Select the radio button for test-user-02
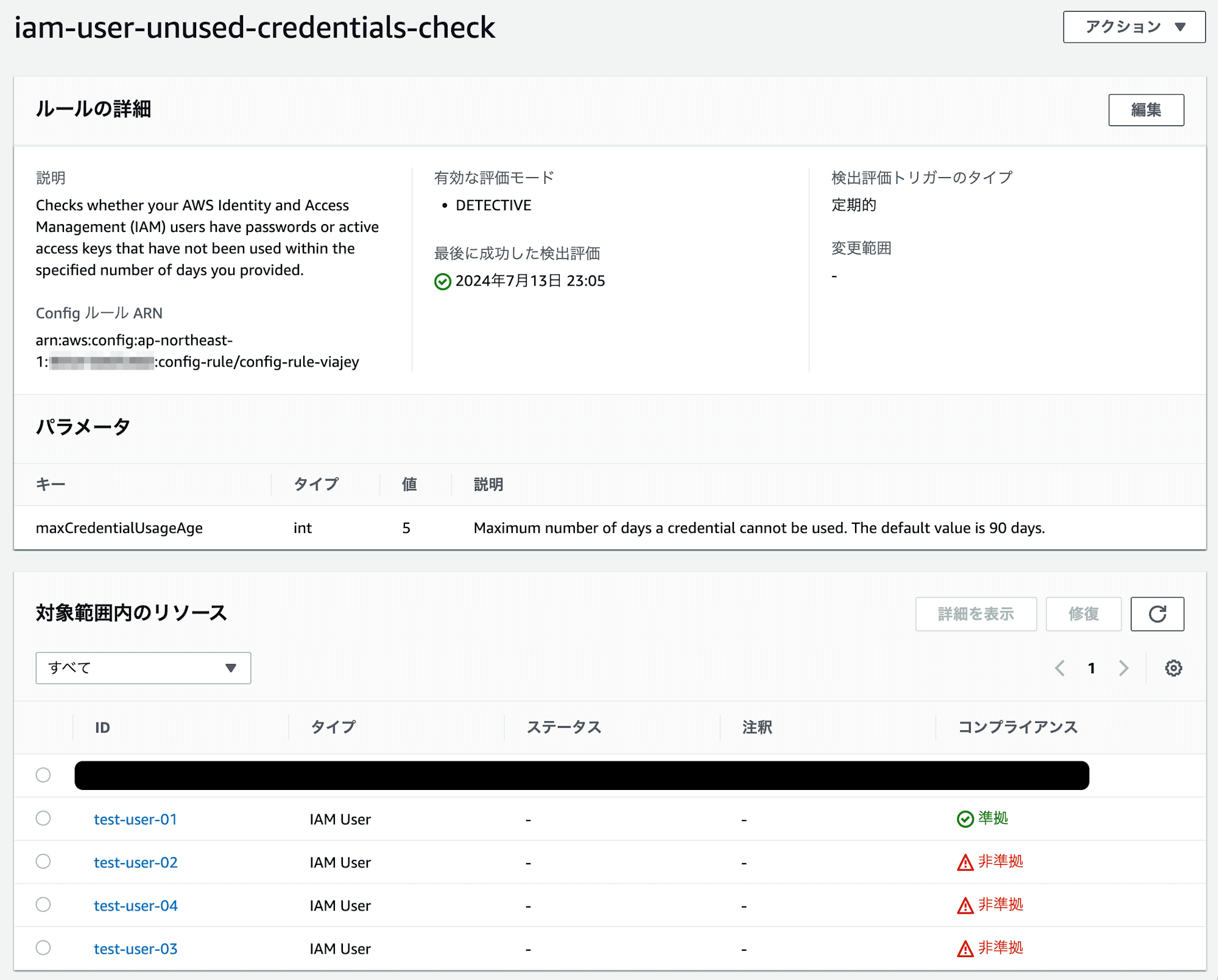Viewport: 1218px width, 980px height. (x=43, y=861)
